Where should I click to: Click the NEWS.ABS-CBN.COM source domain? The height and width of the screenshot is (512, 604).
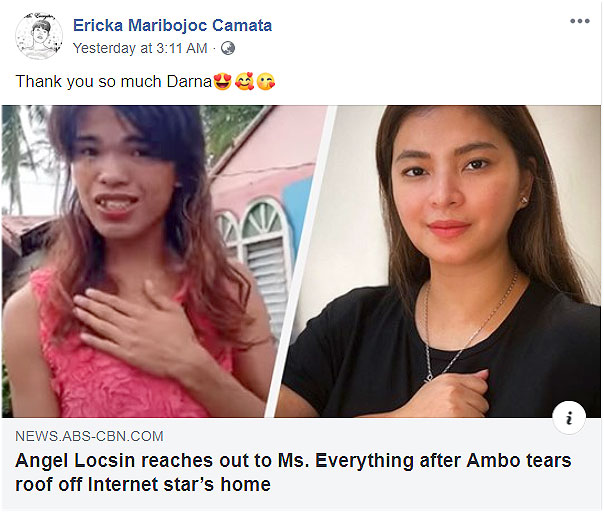point(89,436)
